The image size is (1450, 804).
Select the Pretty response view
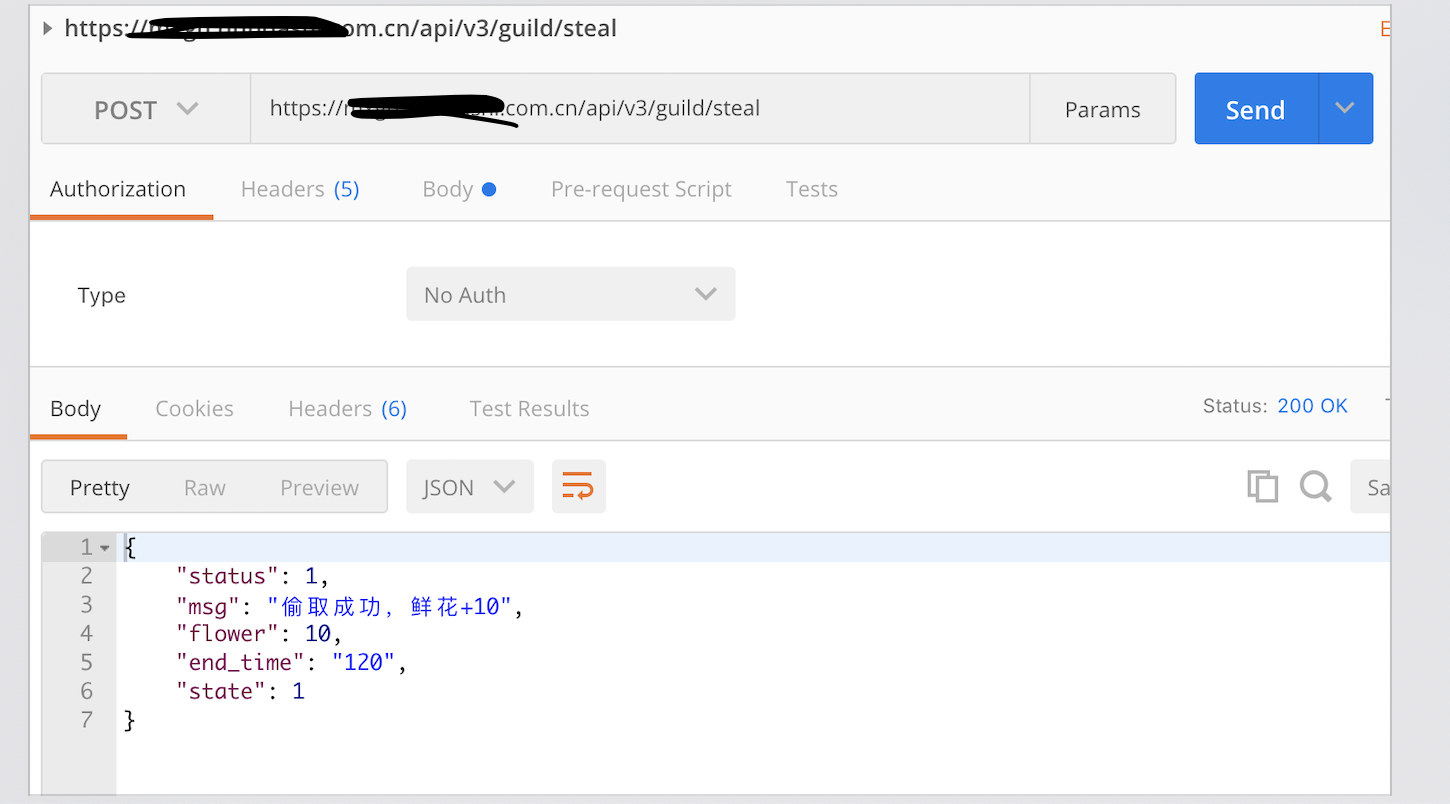coord(100,487)
